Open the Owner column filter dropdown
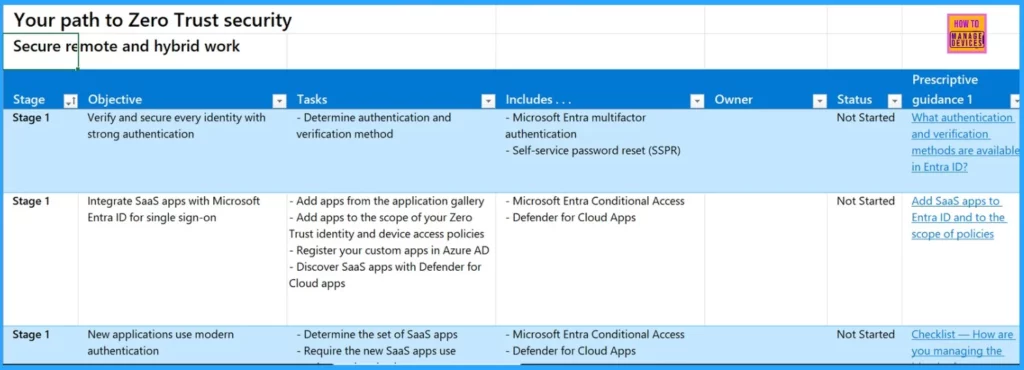1024x370 pixels. pyautogui.click(x=820, y=100)
